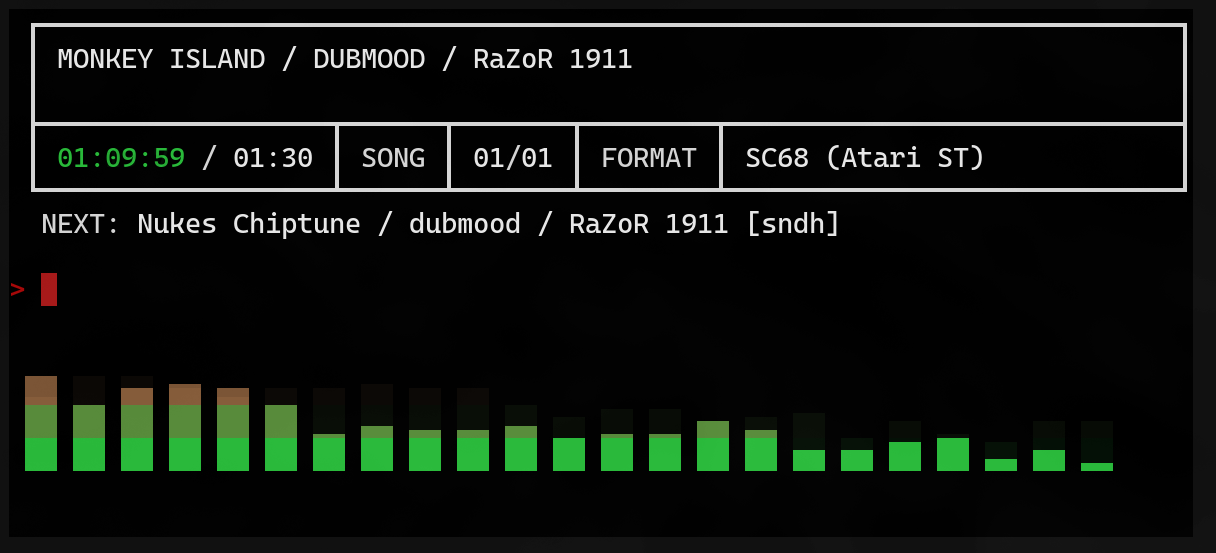Click the SC68 (Atari ST) format value
The width and height of the screenshot is (1216, 553).
(x=865, y=158)
